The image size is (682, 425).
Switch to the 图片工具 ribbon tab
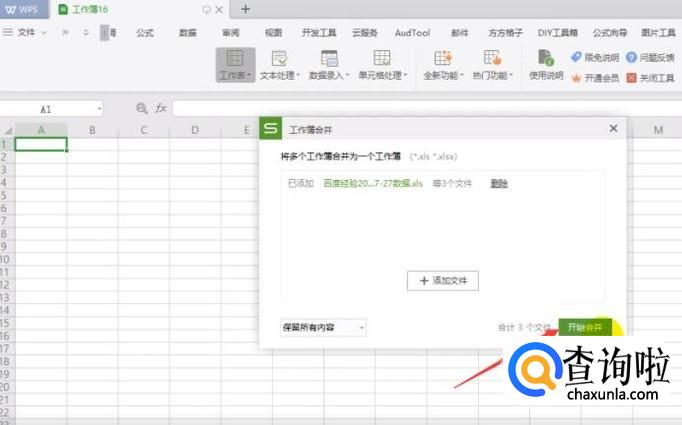tap(658, 33)
